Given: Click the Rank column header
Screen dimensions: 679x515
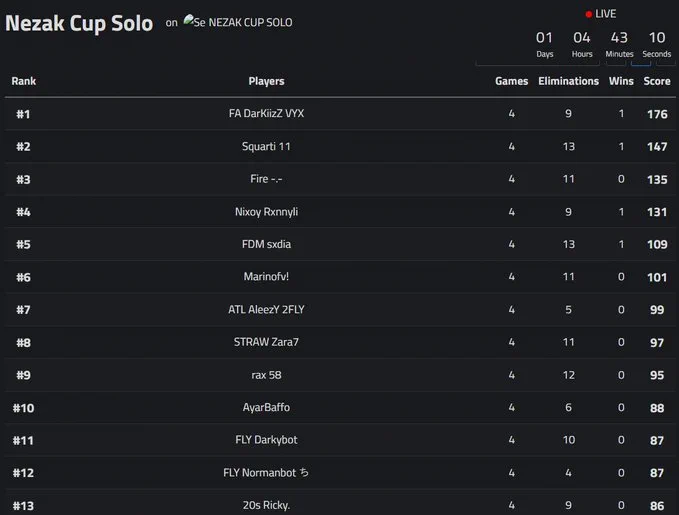Looking at the screenshot, I should (24, 81).
